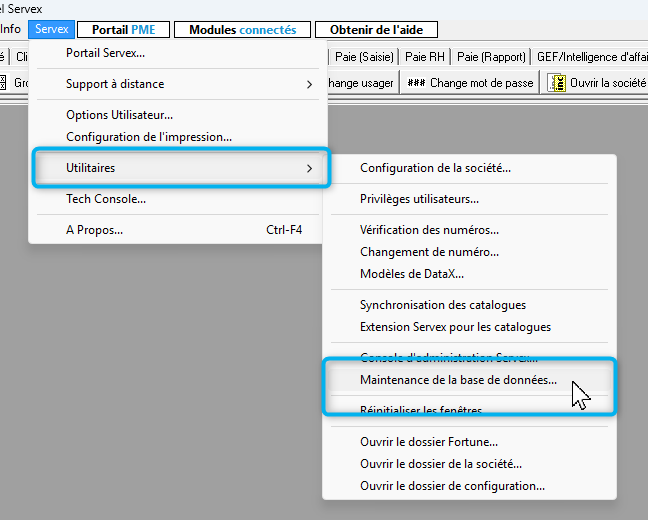Choose Synchronisation des catalogues
The height and width of the screenshot is (520, 648).
pos(442,305)
